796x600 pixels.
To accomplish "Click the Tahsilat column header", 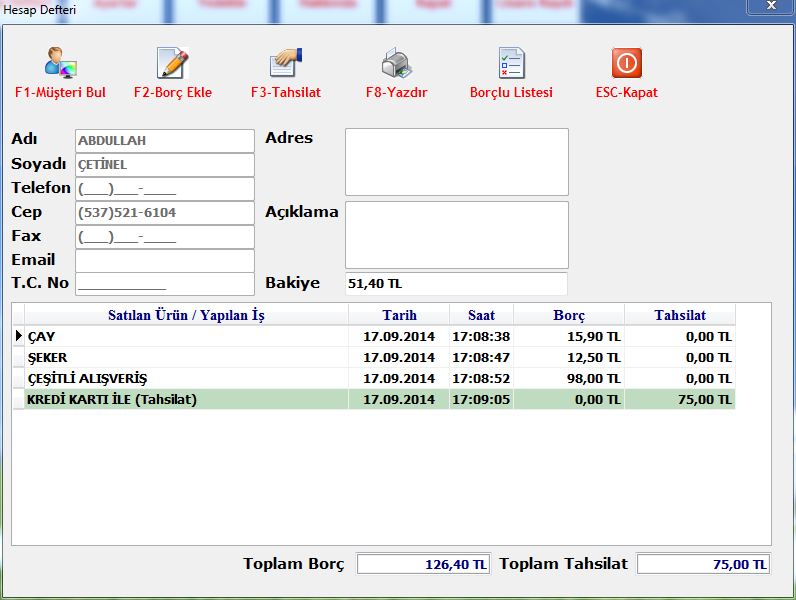I will 680,315.
